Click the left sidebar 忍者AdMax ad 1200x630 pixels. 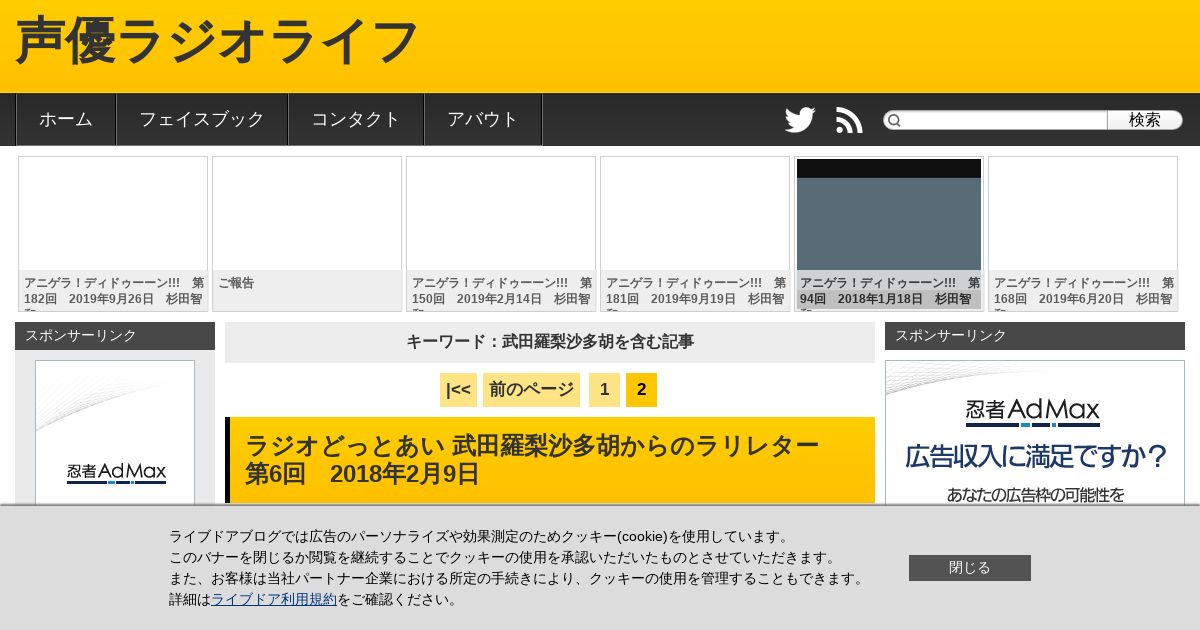coord(115,432)
